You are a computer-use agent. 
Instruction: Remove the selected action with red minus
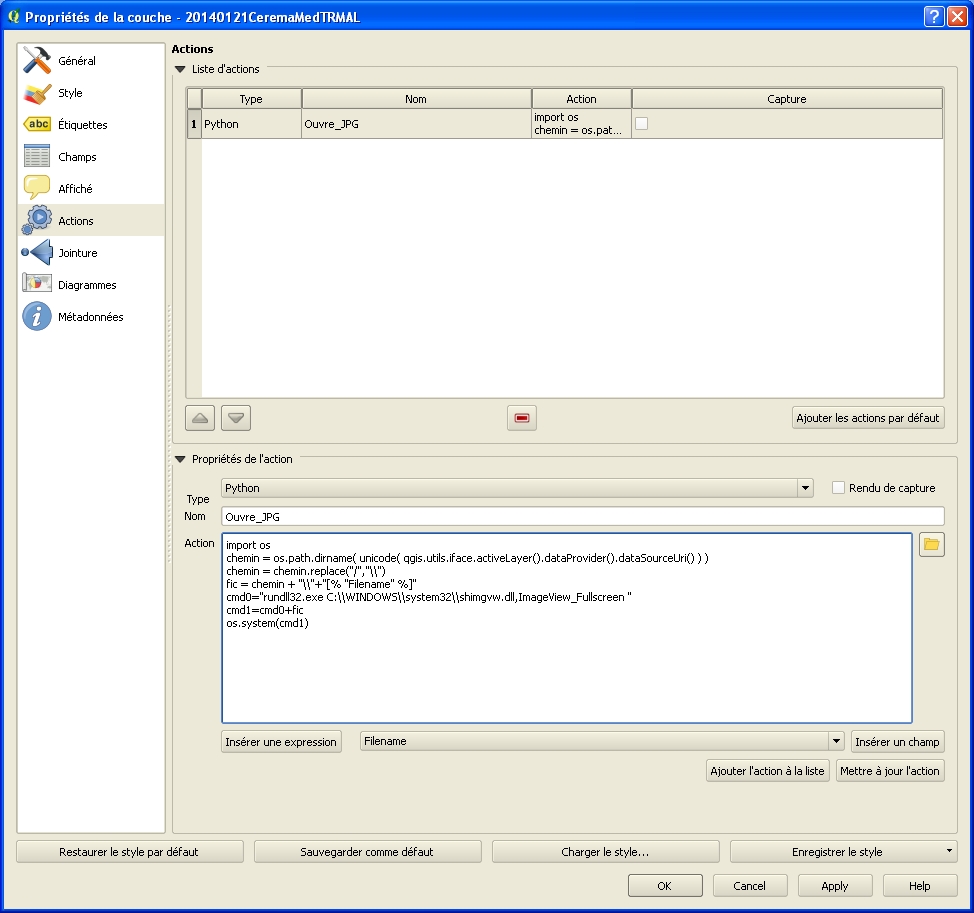pyautogui.click(x=522, y=418)
